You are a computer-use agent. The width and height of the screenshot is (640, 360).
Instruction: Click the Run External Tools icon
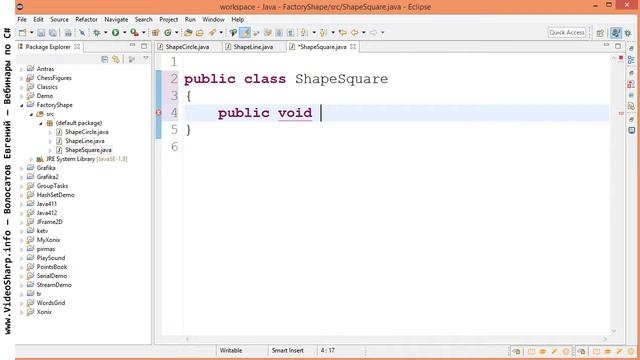click(x=135, y=33)
